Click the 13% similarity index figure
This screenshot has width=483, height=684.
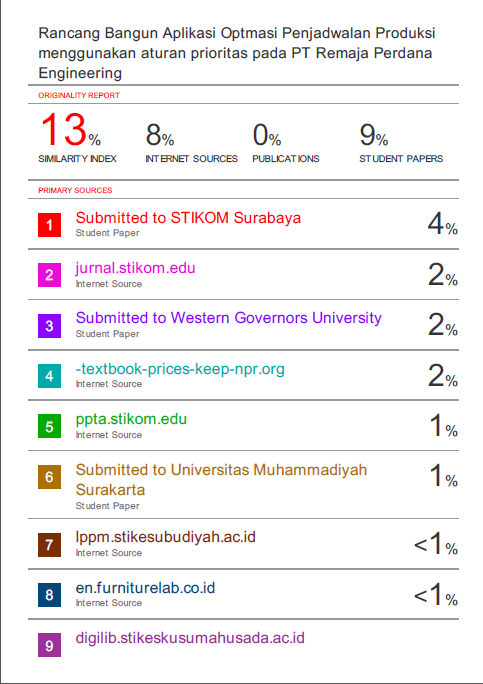coord(71,130)
